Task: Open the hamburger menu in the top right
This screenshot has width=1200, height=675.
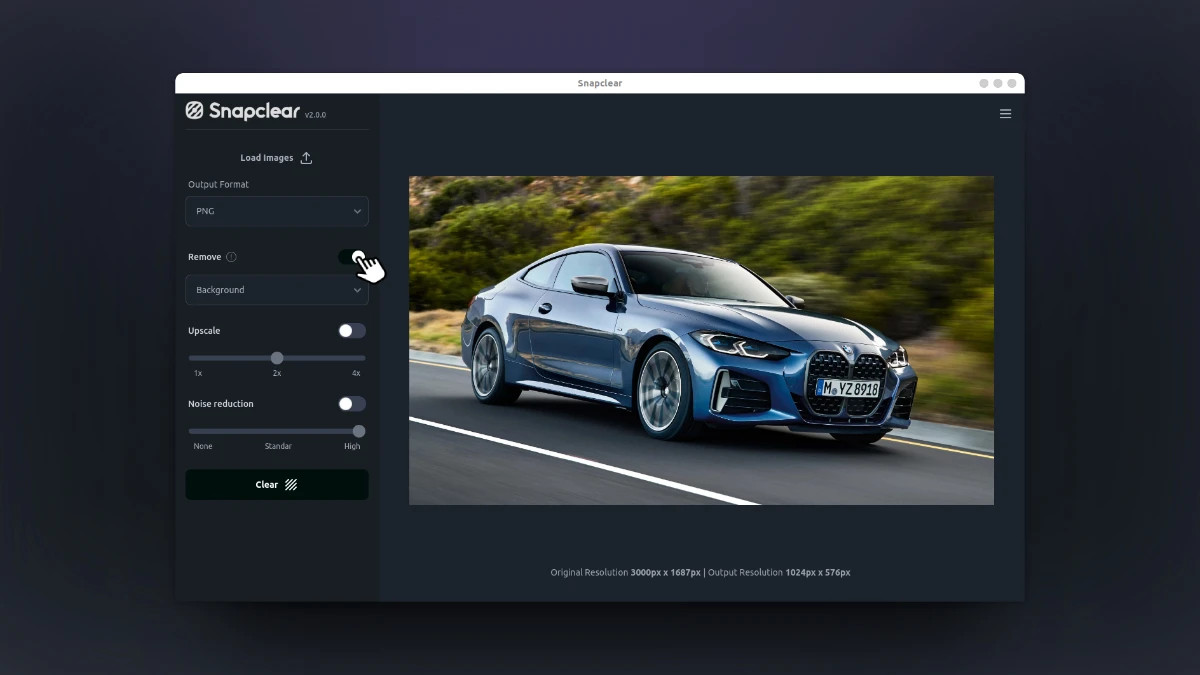Action: click(x=1005, y=114)
